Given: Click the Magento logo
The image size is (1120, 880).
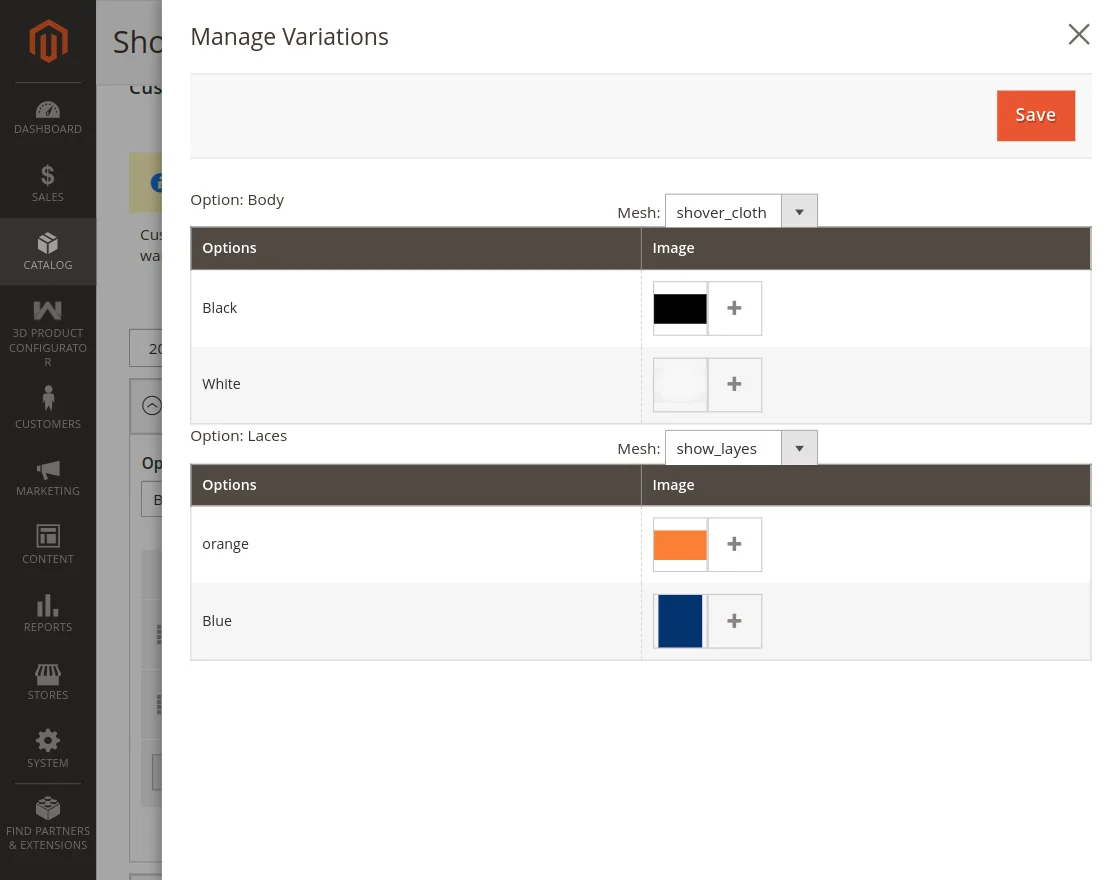Looking at the screenshot, I should tap(47, 40).
